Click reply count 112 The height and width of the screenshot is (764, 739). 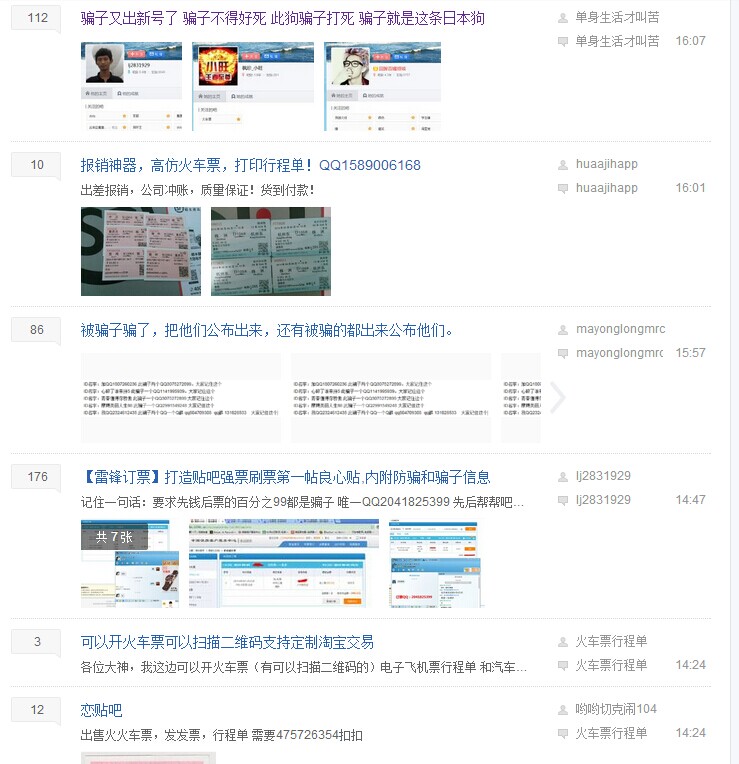tap(37, 18)
